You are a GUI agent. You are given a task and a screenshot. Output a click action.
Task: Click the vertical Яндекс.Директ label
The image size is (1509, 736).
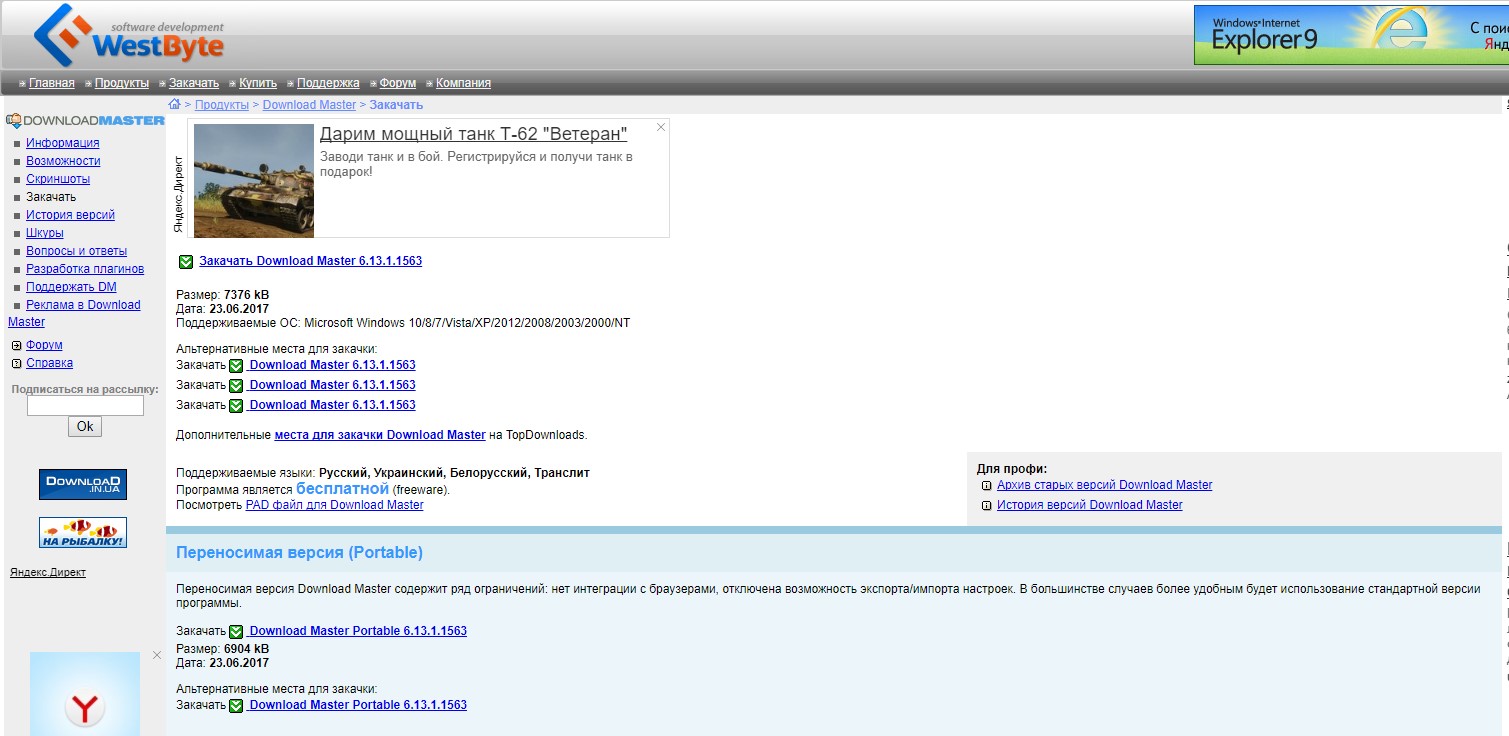pos(179,194)
